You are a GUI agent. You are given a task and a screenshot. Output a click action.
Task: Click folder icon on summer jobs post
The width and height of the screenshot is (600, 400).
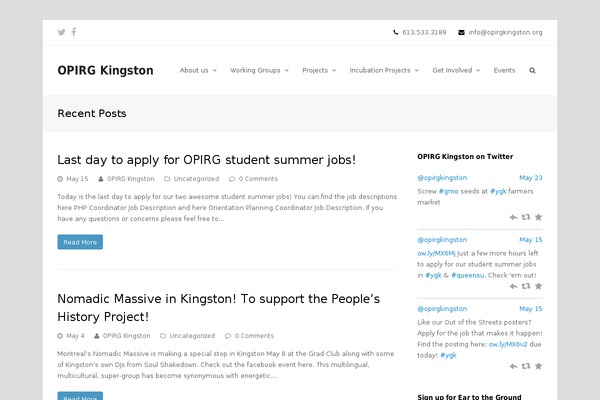[167, 178]
